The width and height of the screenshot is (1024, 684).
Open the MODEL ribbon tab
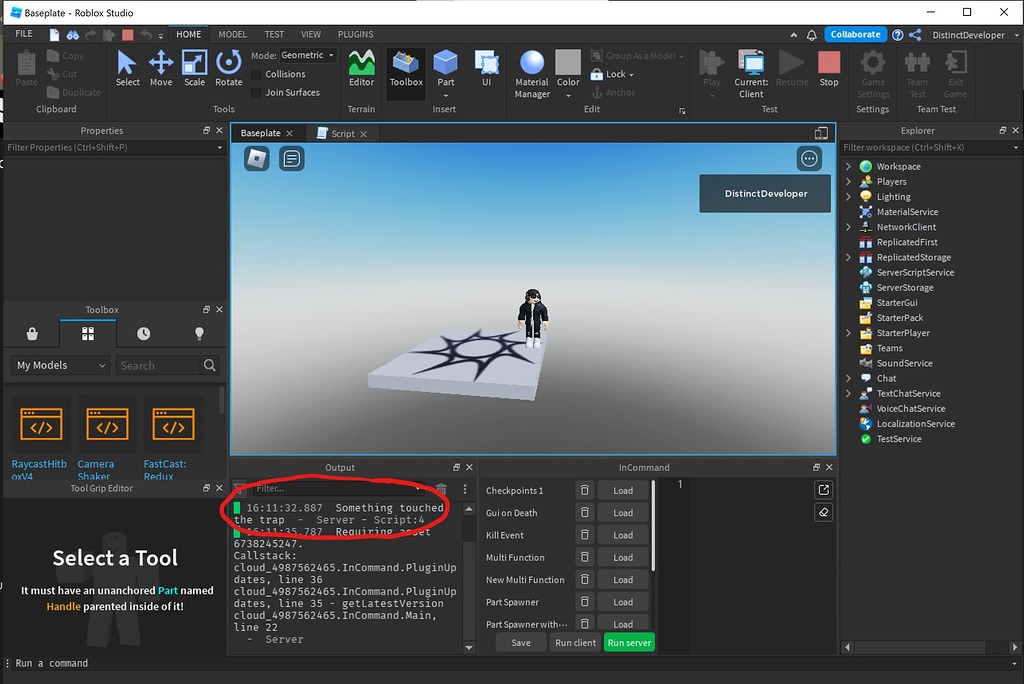232,33
